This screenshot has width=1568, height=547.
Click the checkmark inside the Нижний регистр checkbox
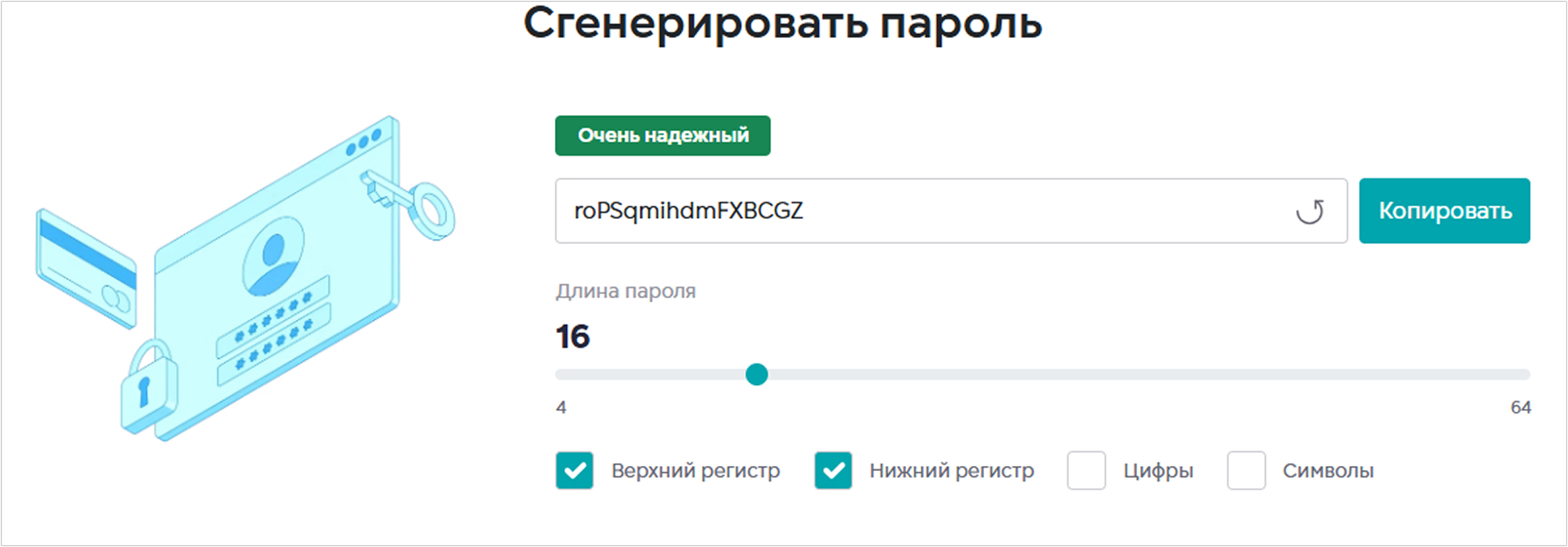832,470
